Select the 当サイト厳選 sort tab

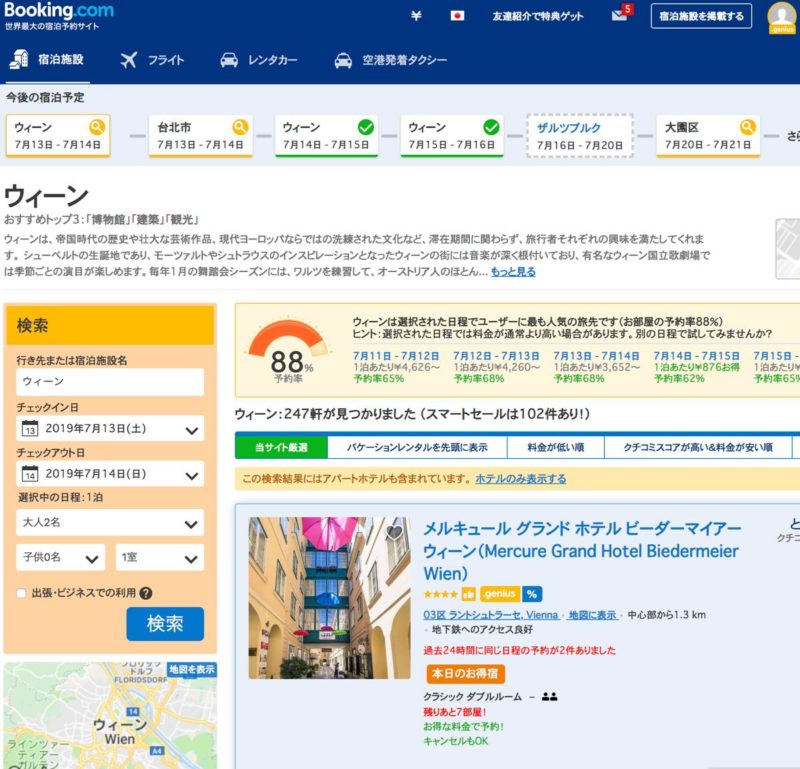[282, 448]
